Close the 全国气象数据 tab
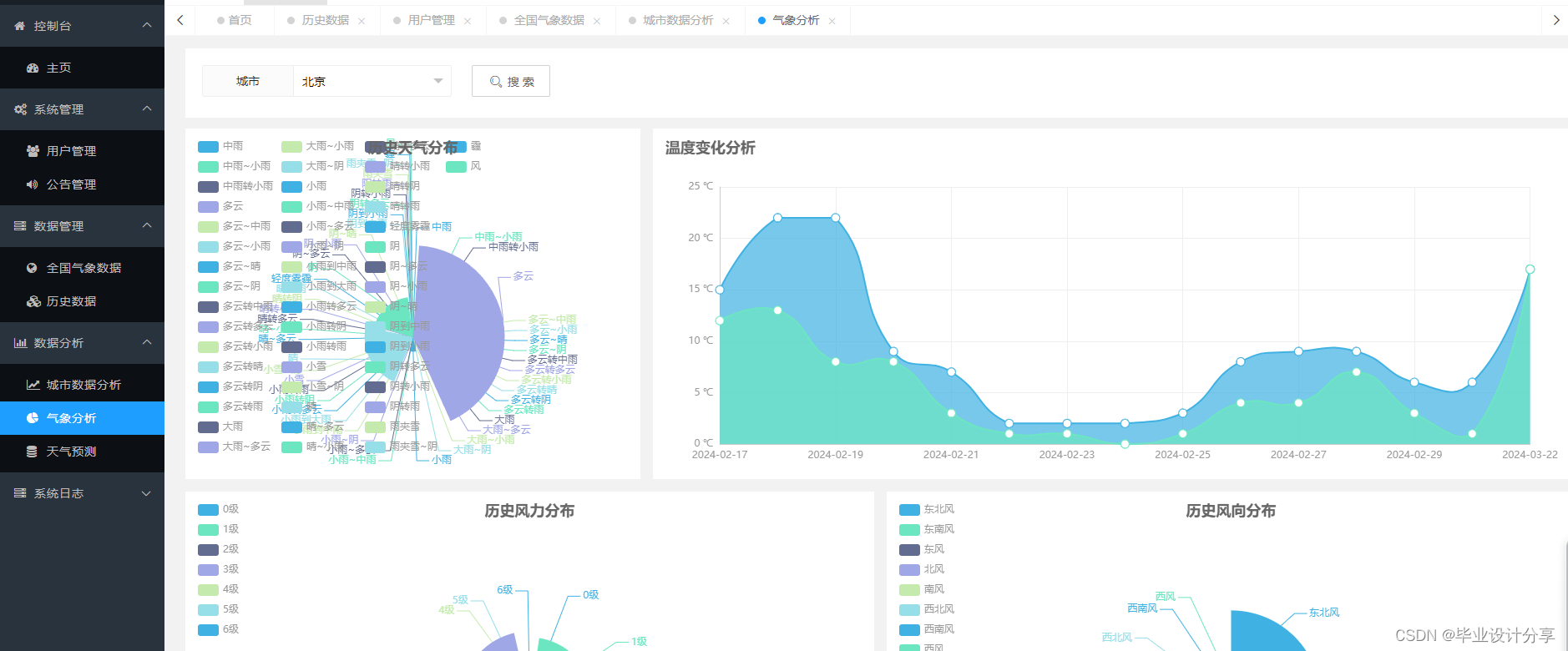Viewport: 1568px width, 651px height. (x=597, y=21)
